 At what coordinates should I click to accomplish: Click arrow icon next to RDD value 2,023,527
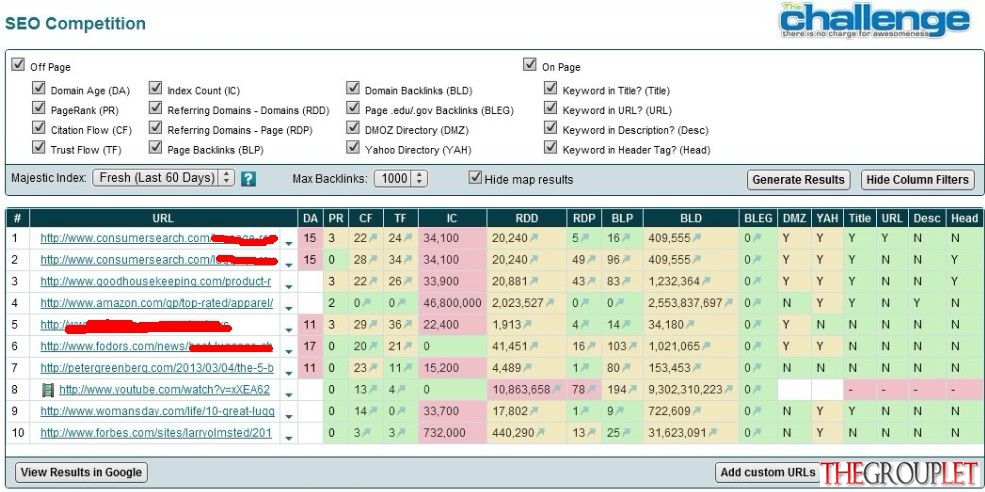550,303
